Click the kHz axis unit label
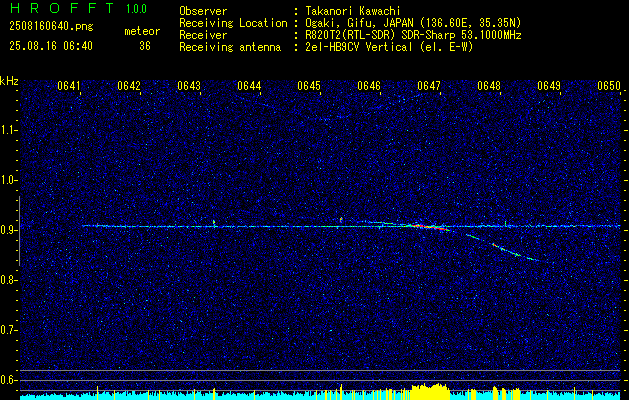Screen dimensions: 629x400 (x=9, y=81)
